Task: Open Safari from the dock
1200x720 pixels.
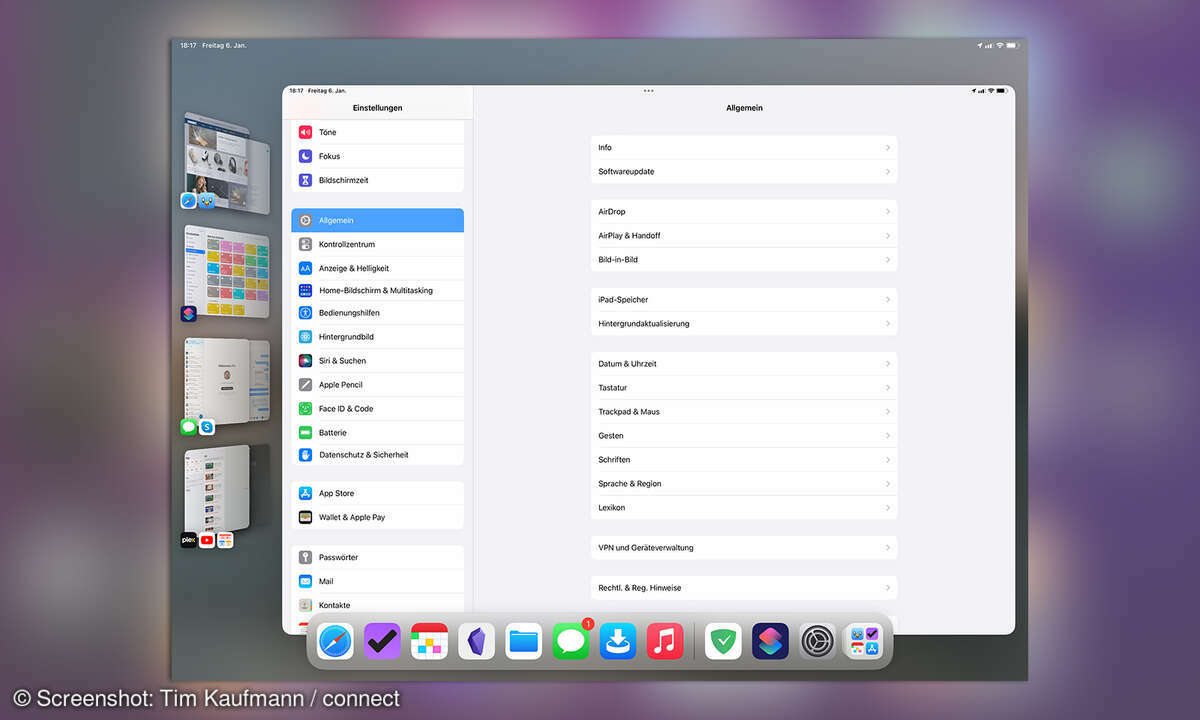Action: pos(335,641)
